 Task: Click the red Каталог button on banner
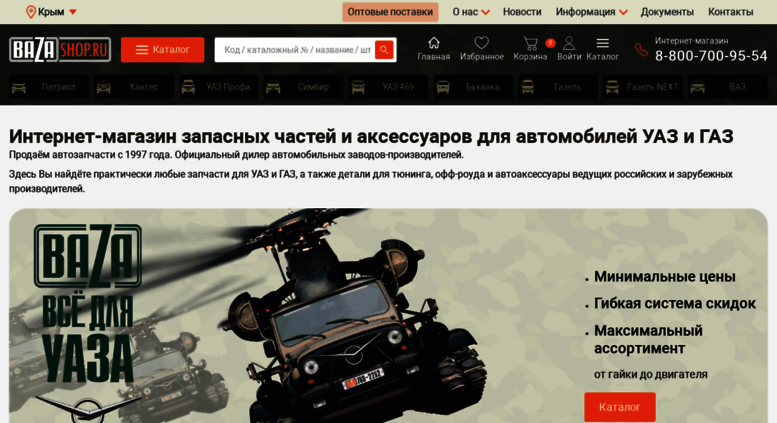click(x=620, y=407)
